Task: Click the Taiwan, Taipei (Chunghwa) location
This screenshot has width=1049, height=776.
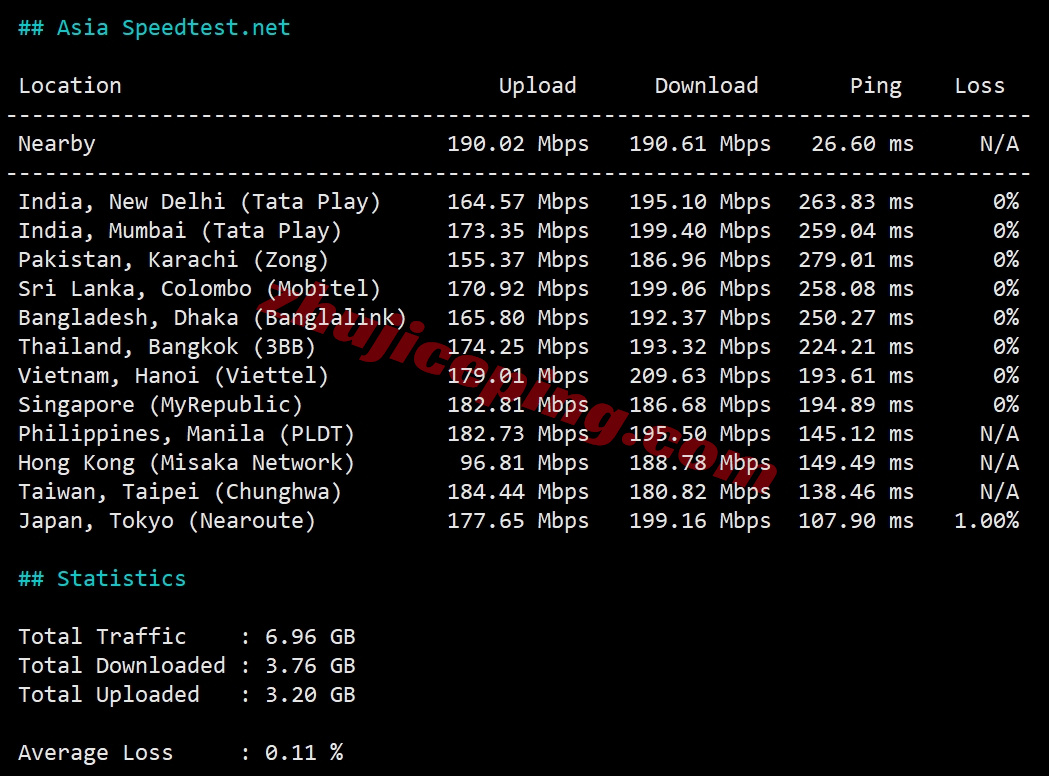Action: (180, 491)
